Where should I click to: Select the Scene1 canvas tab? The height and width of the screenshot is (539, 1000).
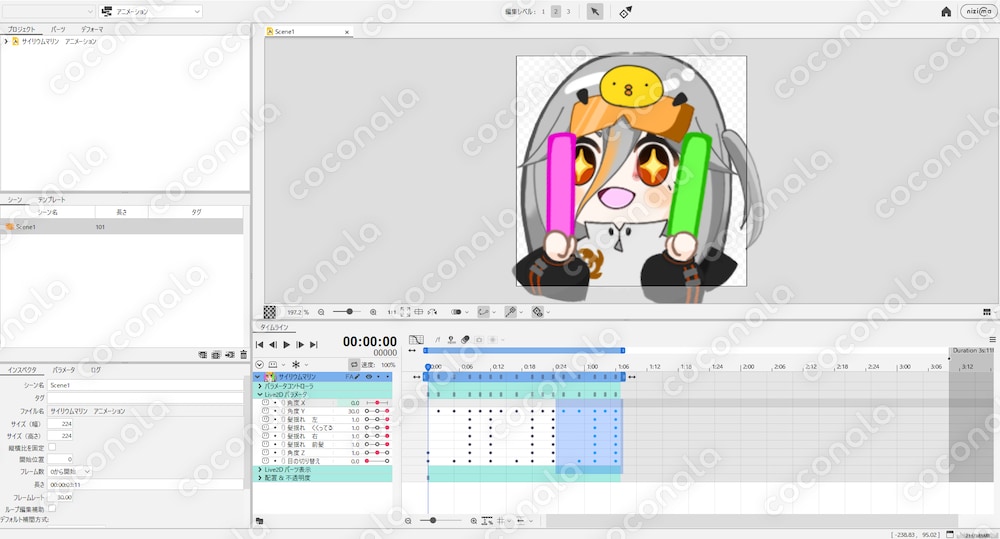tap(307, 31)
